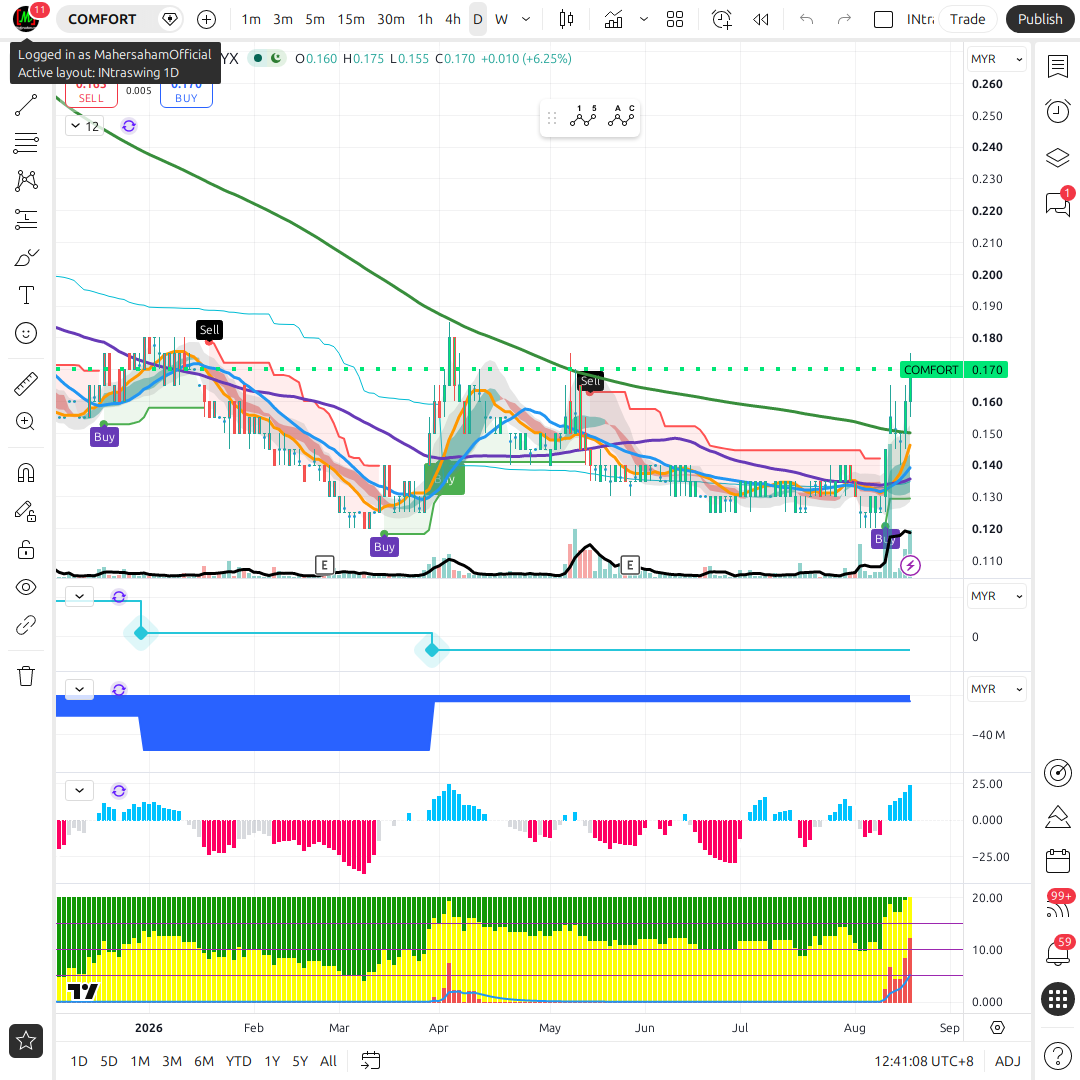Collapse second pane indicator legend
1080x1080 pixels.
(x=79, y=596)
